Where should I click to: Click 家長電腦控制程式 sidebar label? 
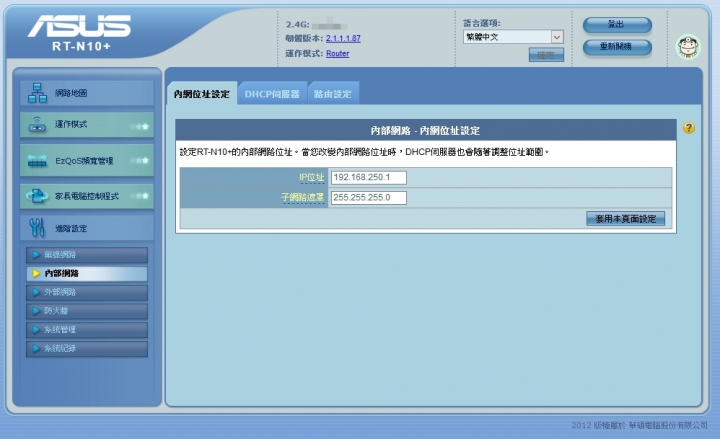coord(87,196)
